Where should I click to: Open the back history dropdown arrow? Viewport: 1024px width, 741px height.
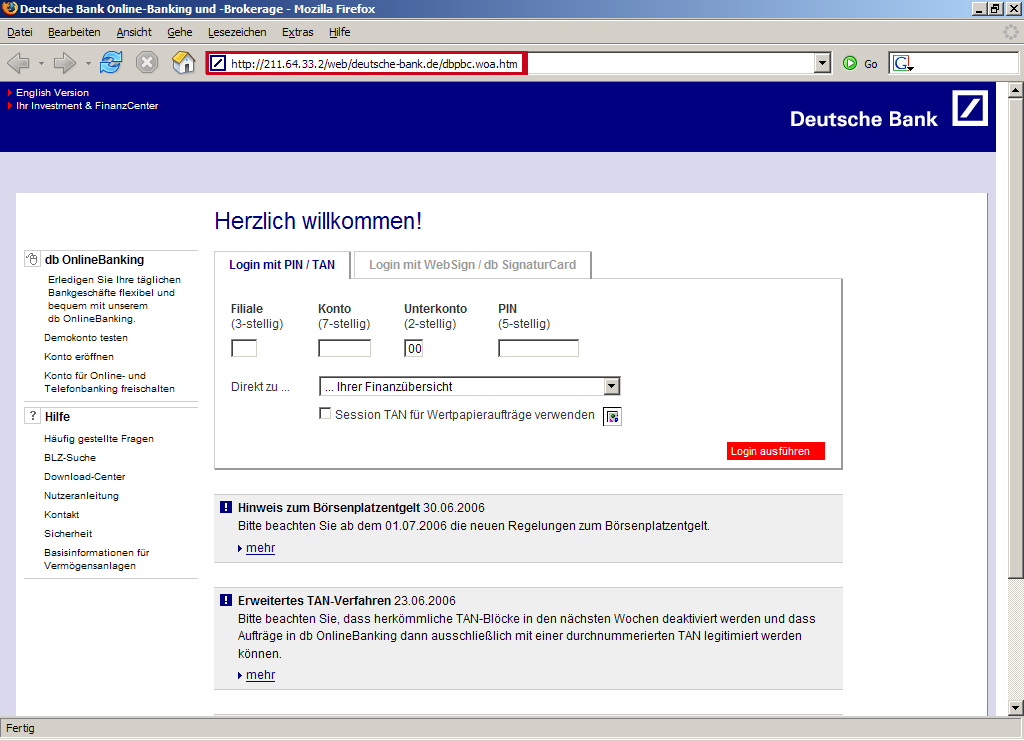point(41,63)
